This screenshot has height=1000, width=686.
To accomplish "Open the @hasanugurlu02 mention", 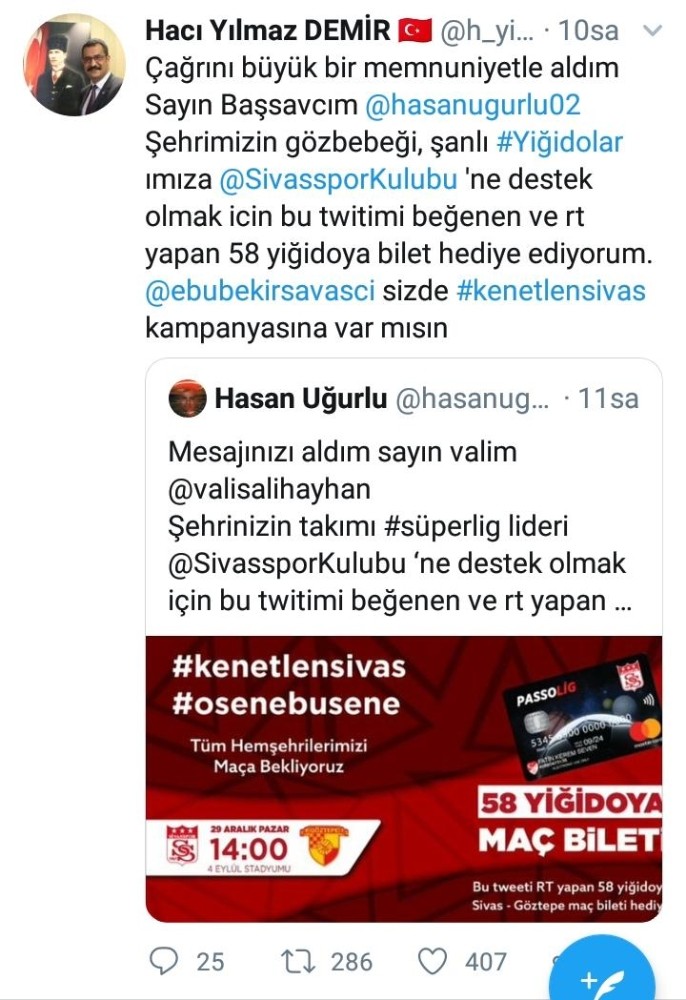I will coord(472,105).
